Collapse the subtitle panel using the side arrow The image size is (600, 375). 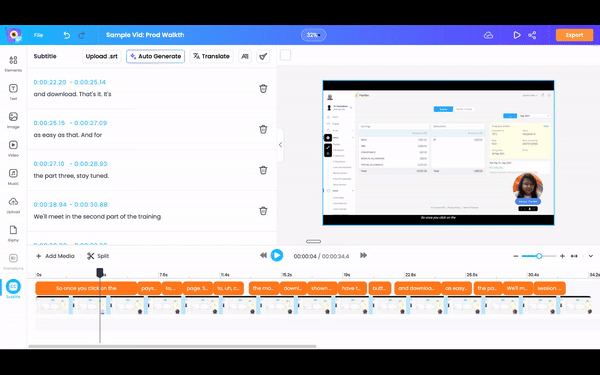[x=280, y=145]
